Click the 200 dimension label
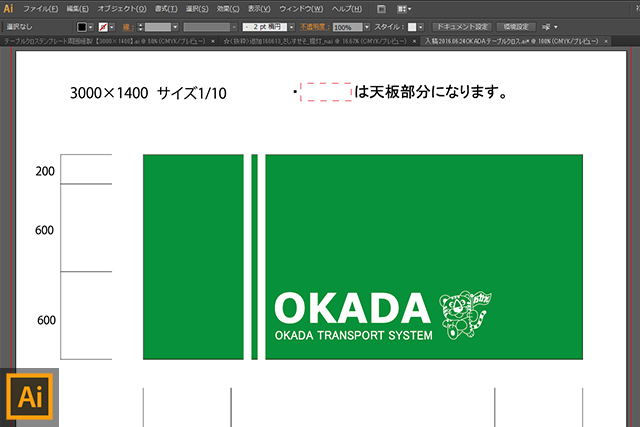The height and width of the screenshot is (427, 640). coord(45,171)
